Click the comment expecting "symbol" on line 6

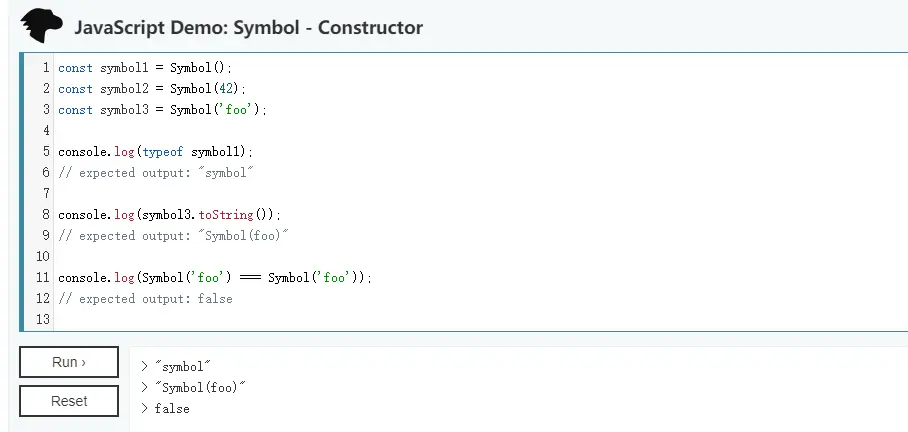point(156,173)
